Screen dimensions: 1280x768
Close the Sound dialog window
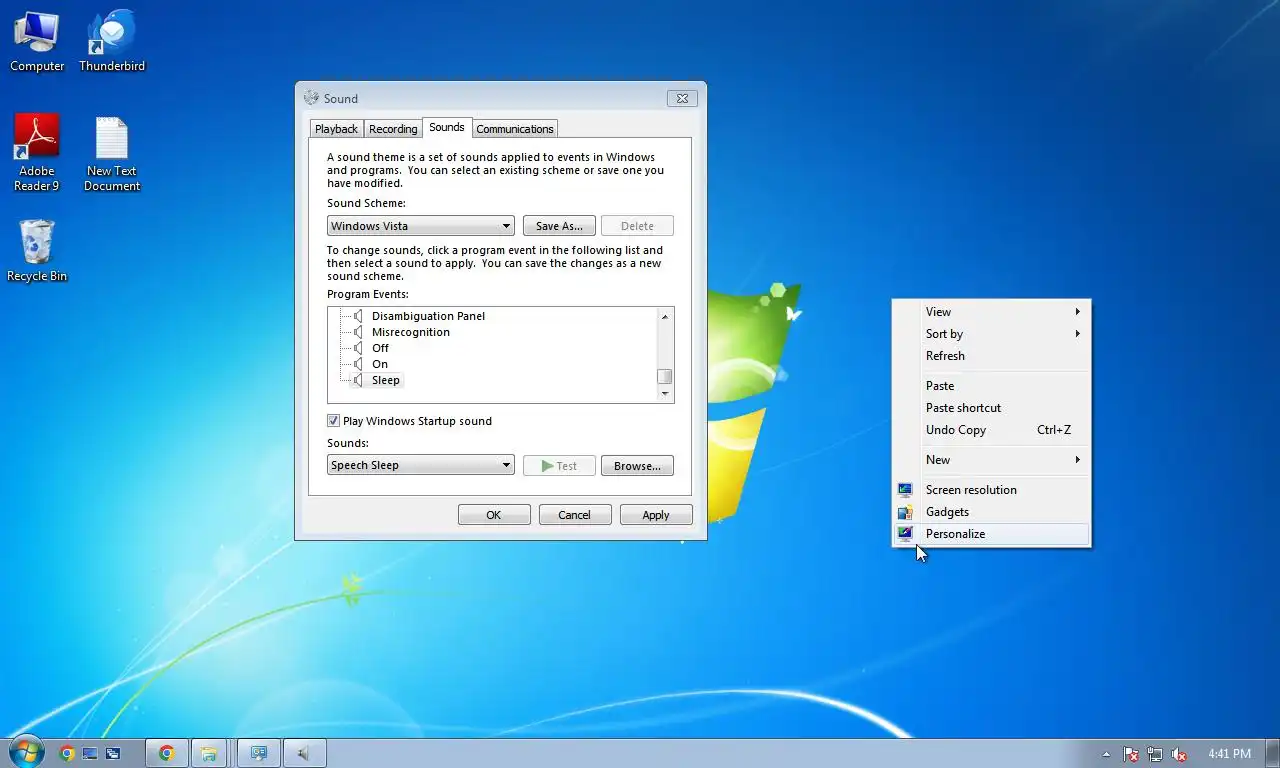click(682, 98)
